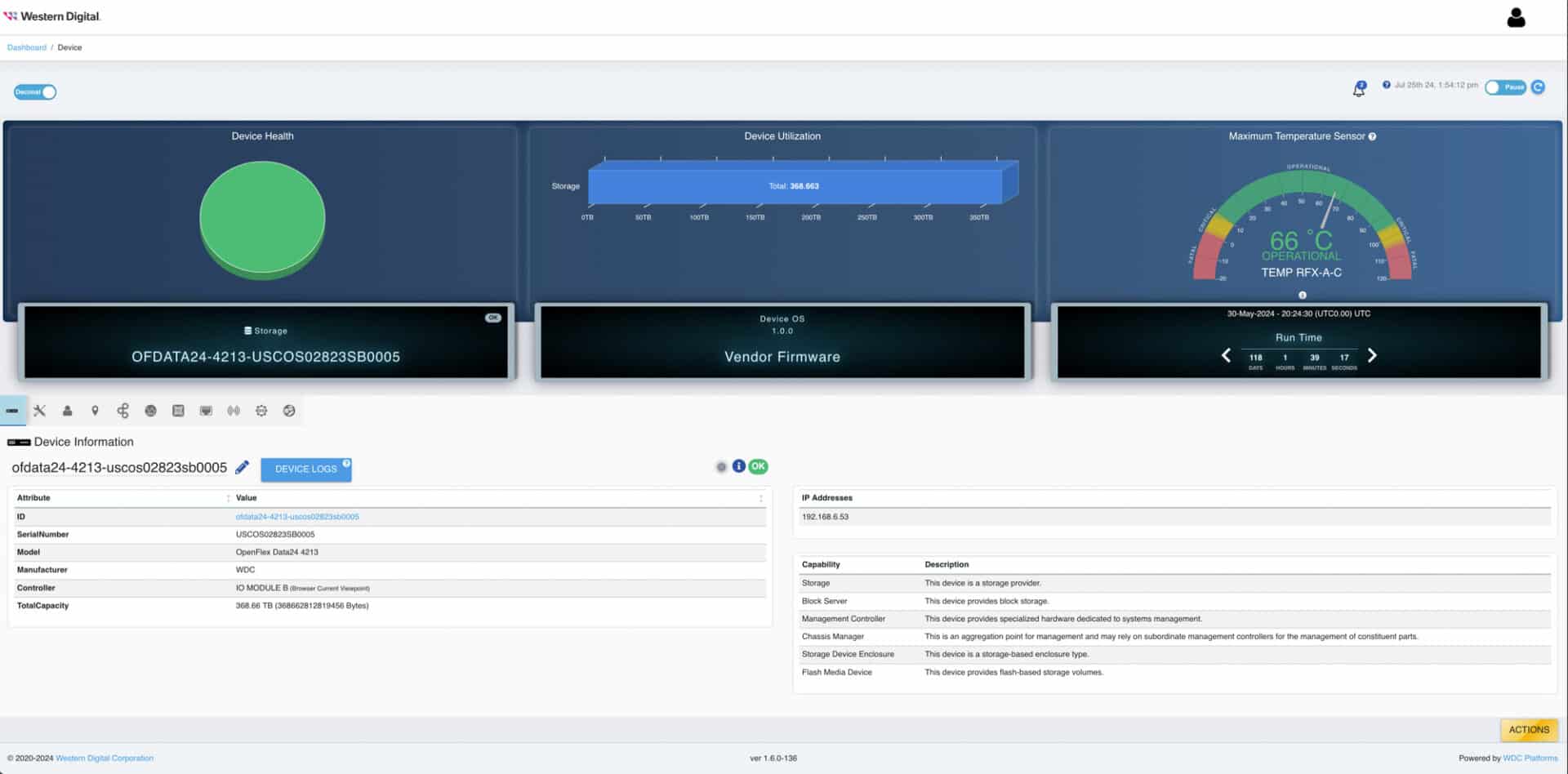This screenshot has height=774, width=1568.
Task: Click the grey status dot indicator
Action: click(721, 467)
